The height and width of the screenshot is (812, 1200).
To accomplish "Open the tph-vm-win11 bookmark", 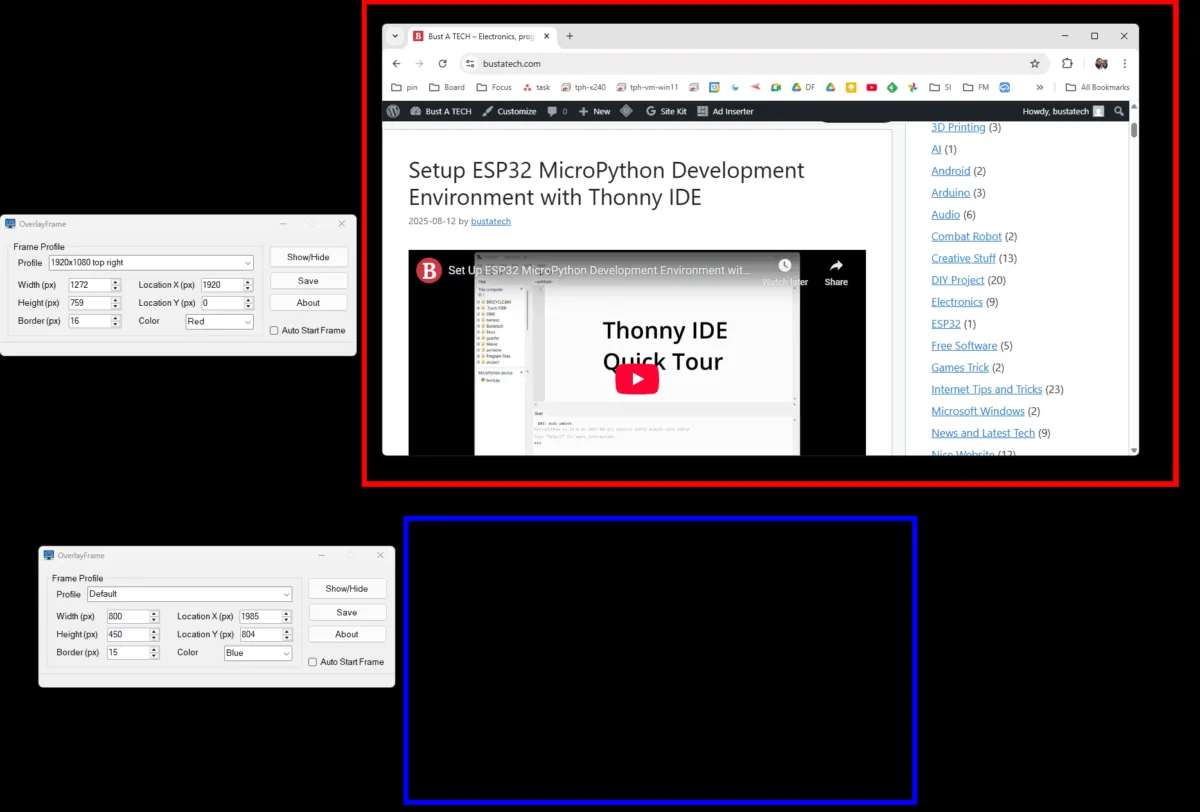I will click(648, 87).
